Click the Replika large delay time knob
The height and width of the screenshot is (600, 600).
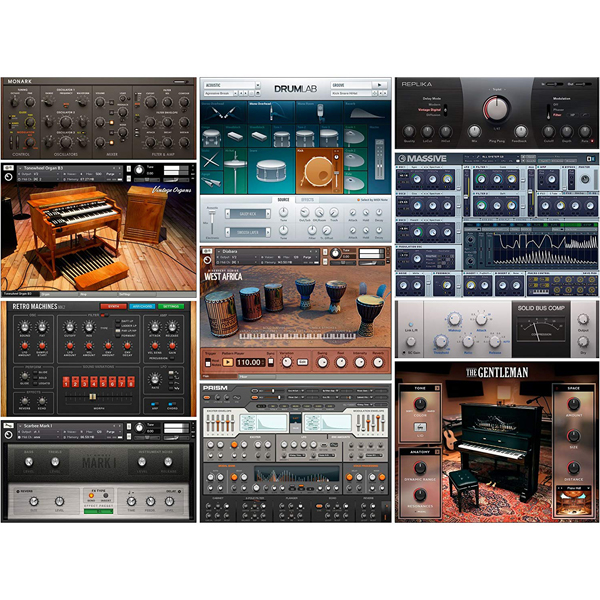(x=496, y=108)
